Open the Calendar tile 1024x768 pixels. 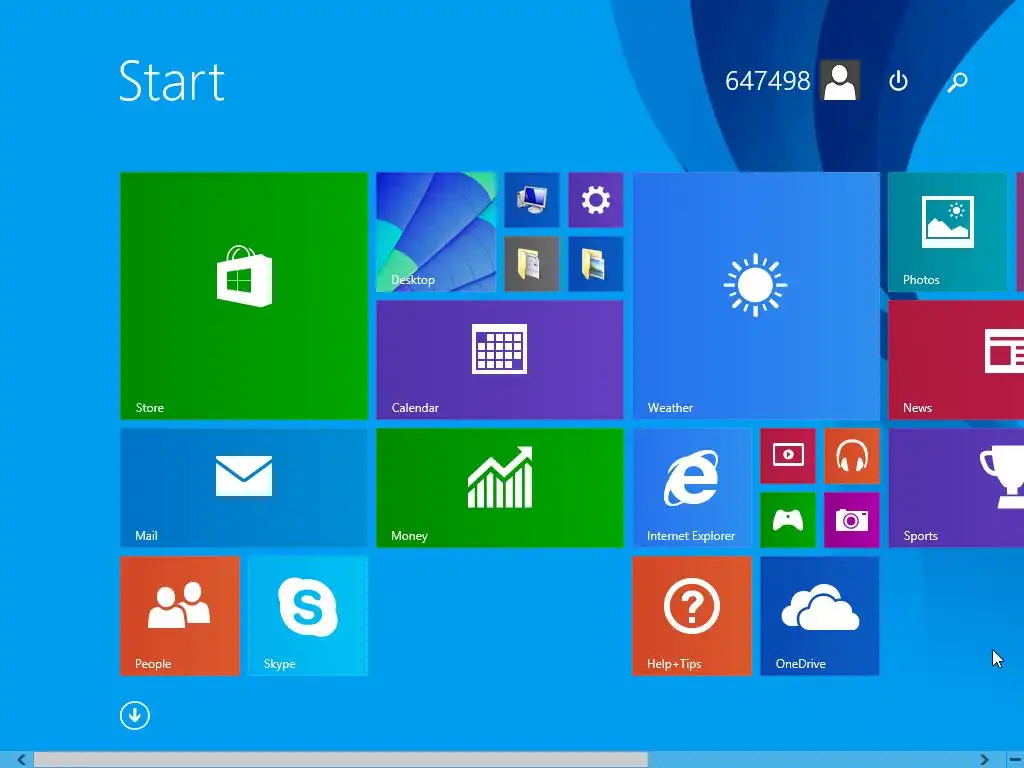click(500, 360)
